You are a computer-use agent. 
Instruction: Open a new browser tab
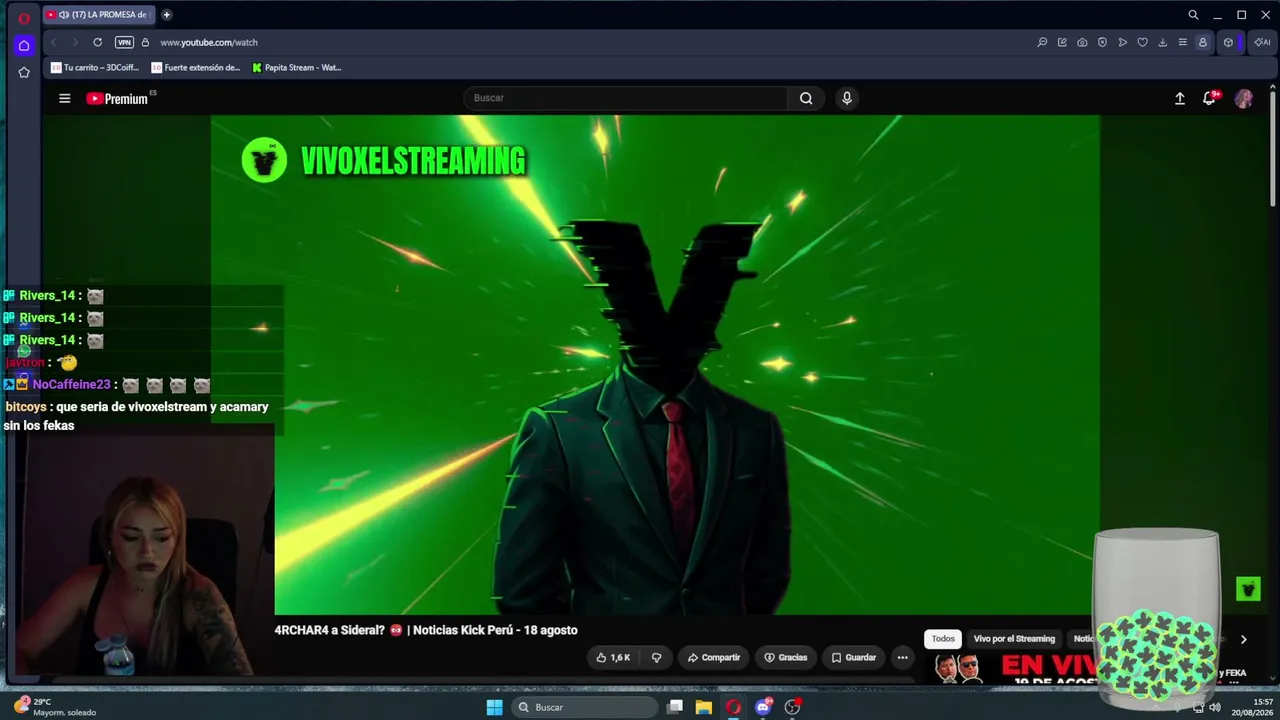click(x=166, y=15)
